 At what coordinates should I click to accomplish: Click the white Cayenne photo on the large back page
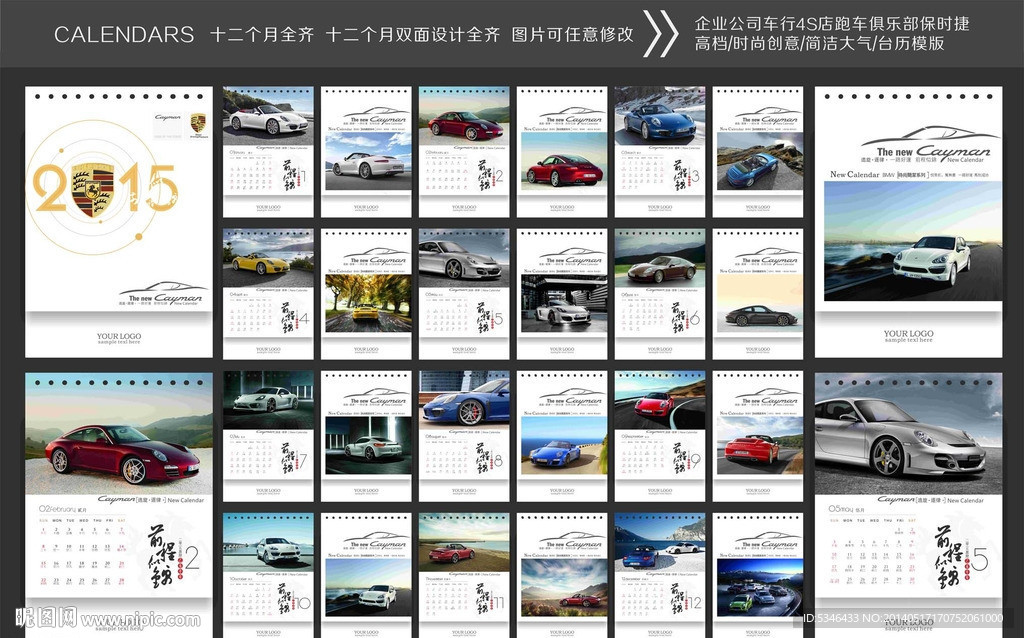pyautogui.click(x=913, y=241)
